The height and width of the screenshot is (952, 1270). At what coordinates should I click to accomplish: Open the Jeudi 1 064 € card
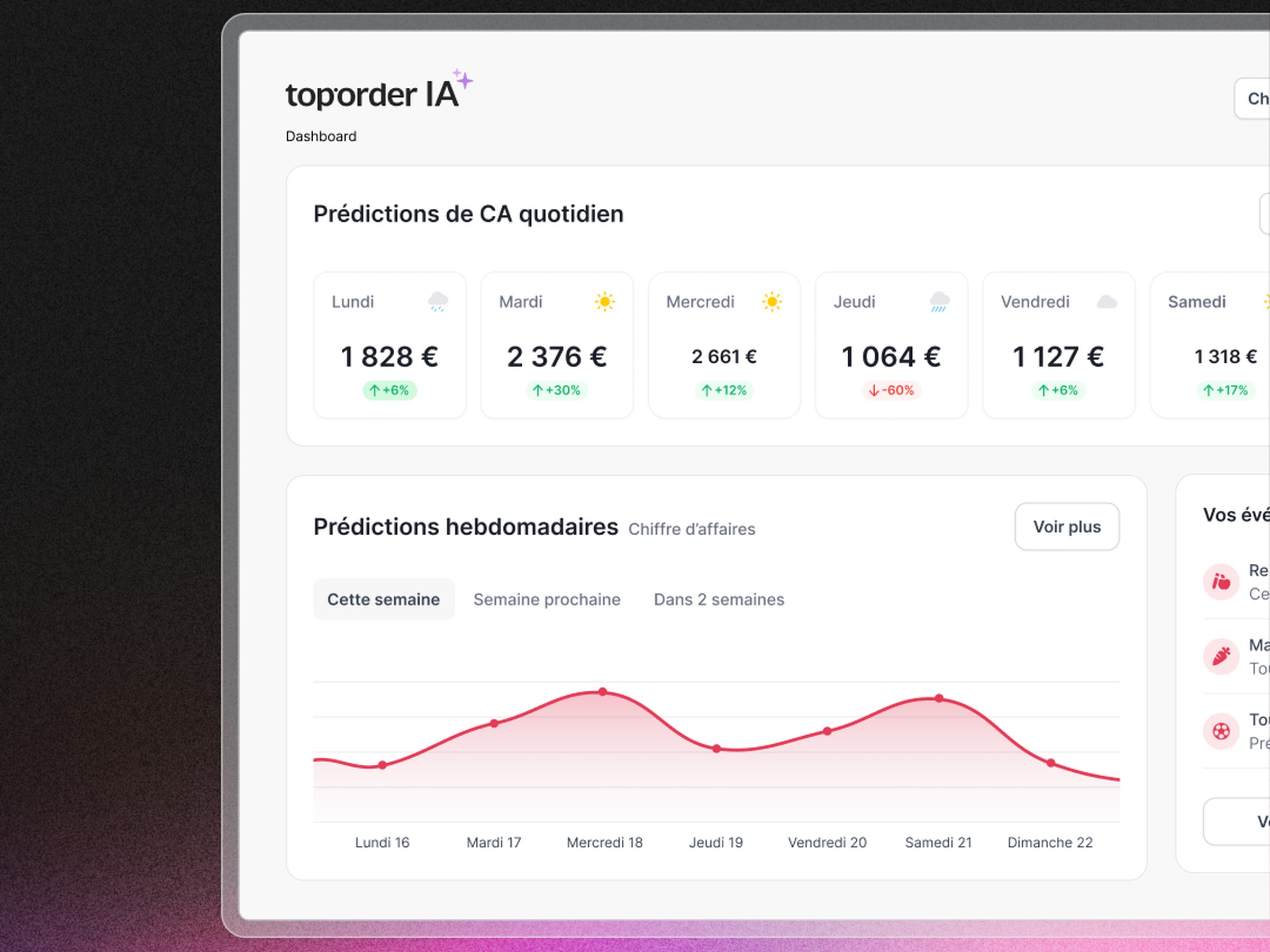click(891, 345)
